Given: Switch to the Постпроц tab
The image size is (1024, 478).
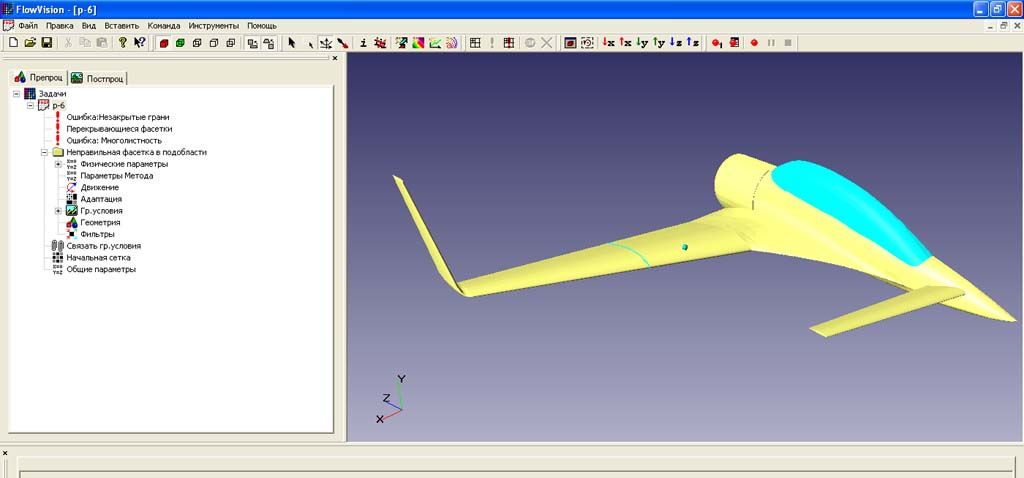Looking at the screenshot, I should [98, 78].
